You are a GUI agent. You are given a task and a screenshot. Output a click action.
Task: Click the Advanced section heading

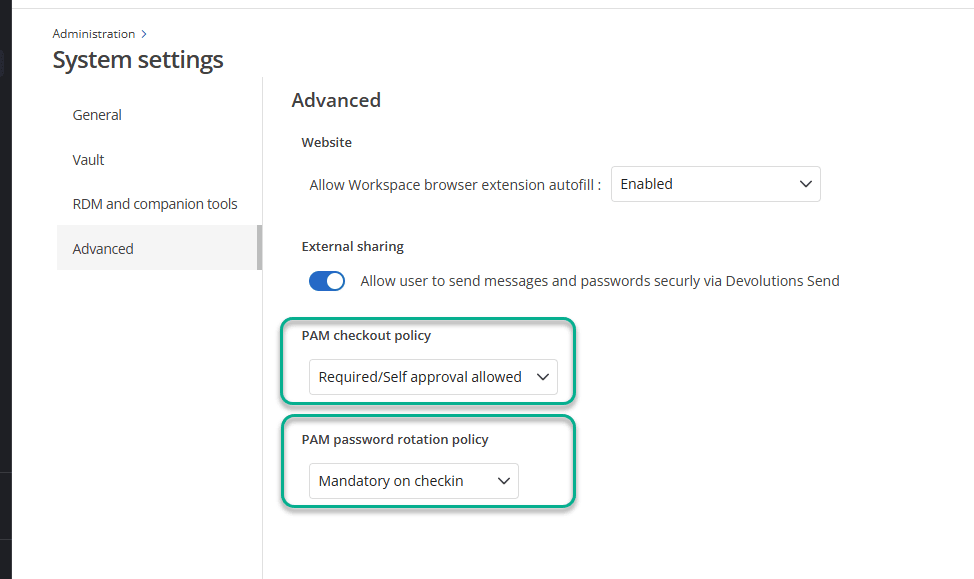pos(336,100)
